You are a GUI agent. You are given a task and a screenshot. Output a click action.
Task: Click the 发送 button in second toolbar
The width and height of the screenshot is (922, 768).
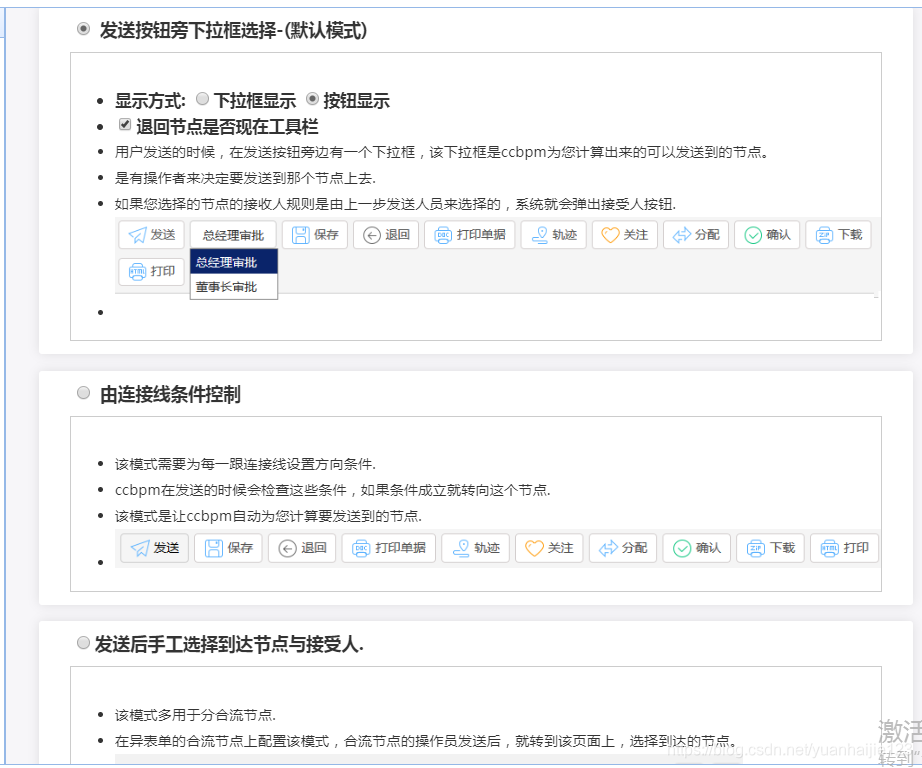(153, 547)
